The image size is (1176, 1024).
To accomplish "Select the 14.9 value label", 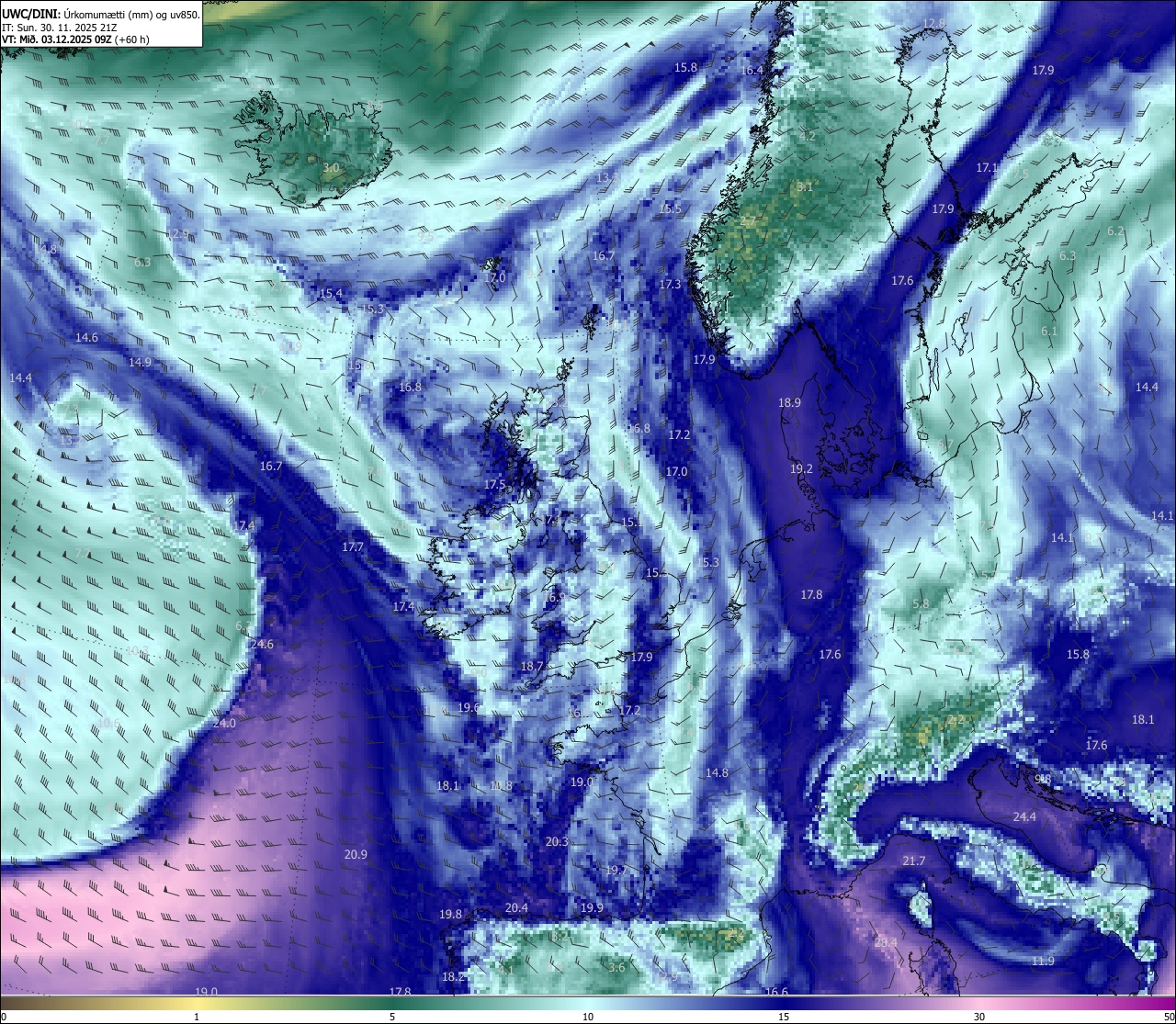I will [140, 363].
